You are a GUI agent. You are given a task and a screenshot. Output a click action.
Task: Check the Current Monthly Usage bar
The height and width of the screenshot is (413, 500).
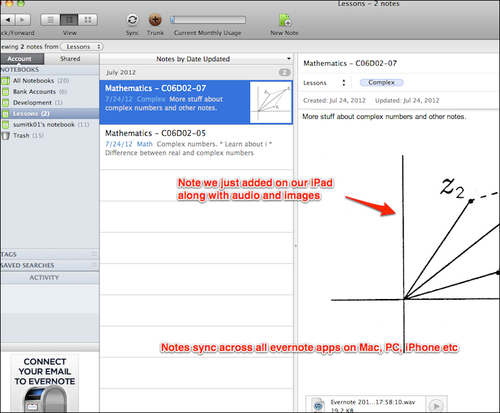pos(208,20)
